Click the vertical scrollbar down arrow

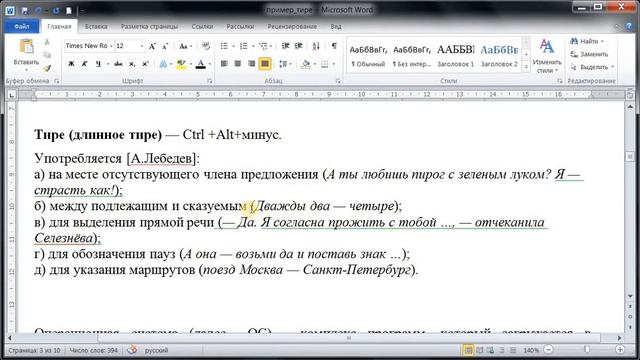(630, 296)
